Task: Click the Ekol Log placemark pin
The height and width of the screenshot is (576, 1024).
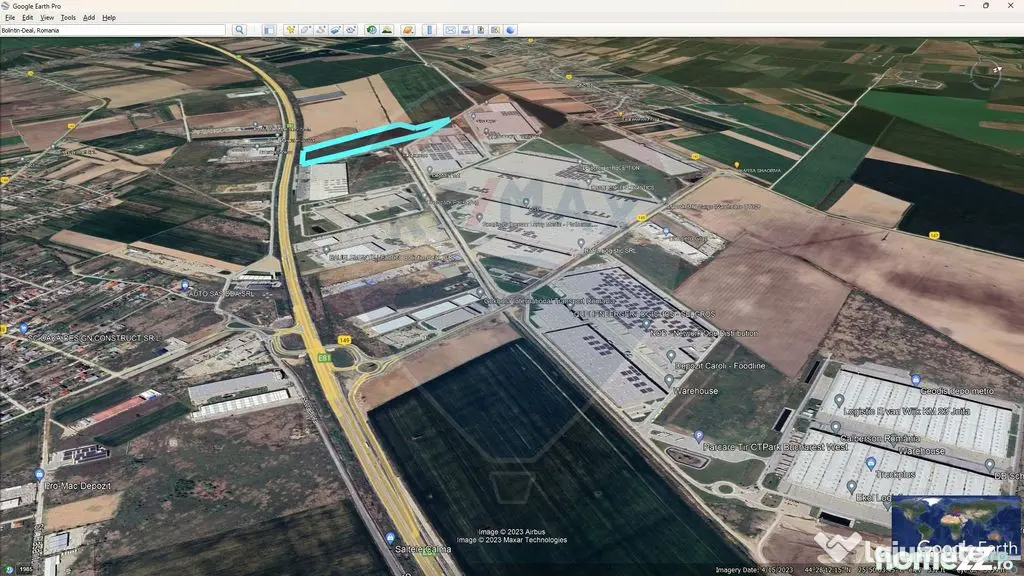Action: pyautogui.click(x=852, y=487)
